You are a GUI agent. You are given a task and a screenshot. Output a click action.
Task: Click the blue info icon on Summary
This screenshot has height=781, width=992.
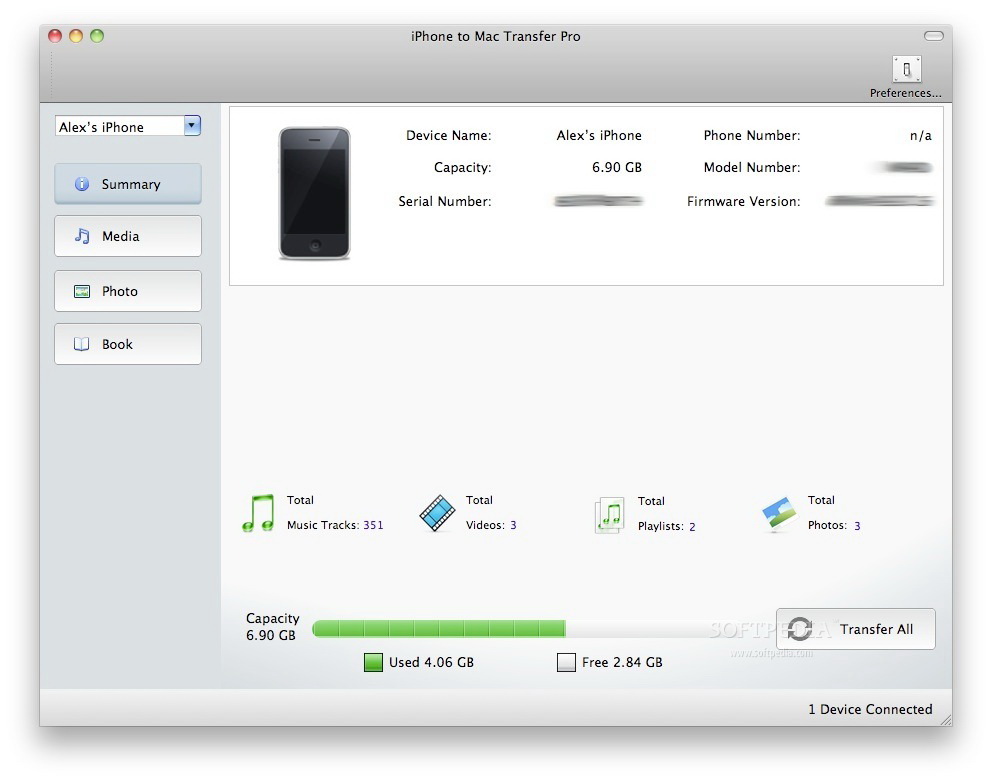(82, 184)
